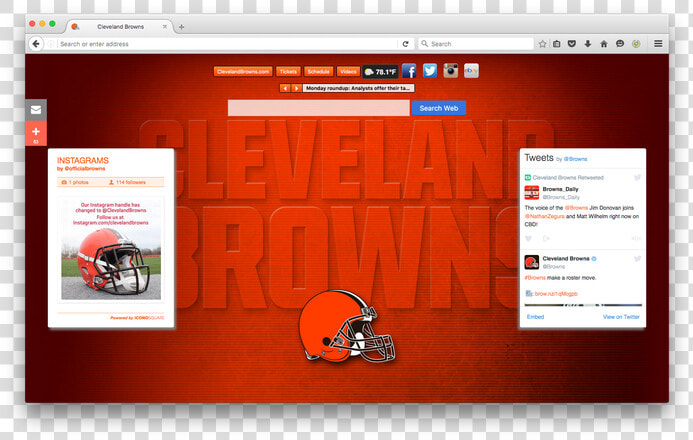Click the green extension icon in toolbar

coord(636,44)
